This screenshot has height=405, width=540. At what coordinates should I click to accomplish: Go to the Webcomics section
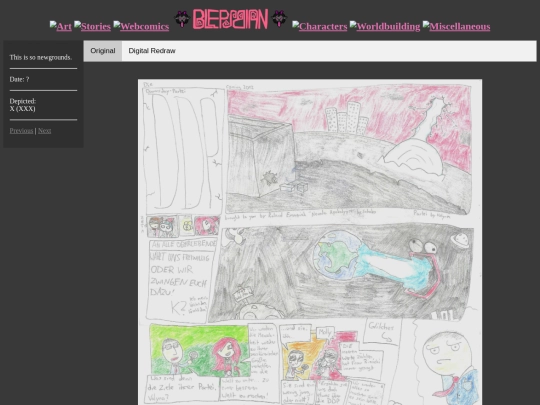click(141, 26)
